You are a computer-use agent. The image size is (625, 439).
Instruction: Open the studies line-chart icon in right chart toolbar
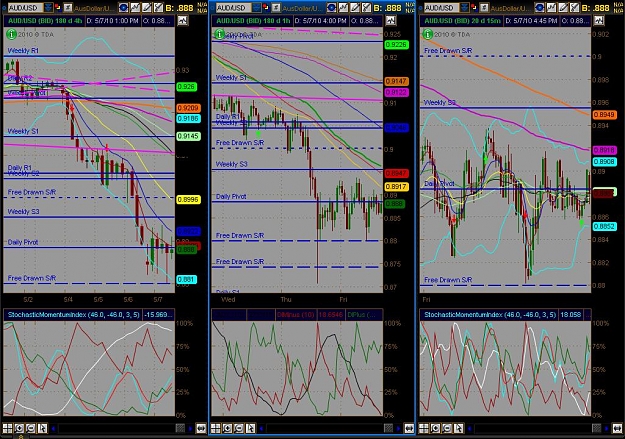click(x=551, y=8)
